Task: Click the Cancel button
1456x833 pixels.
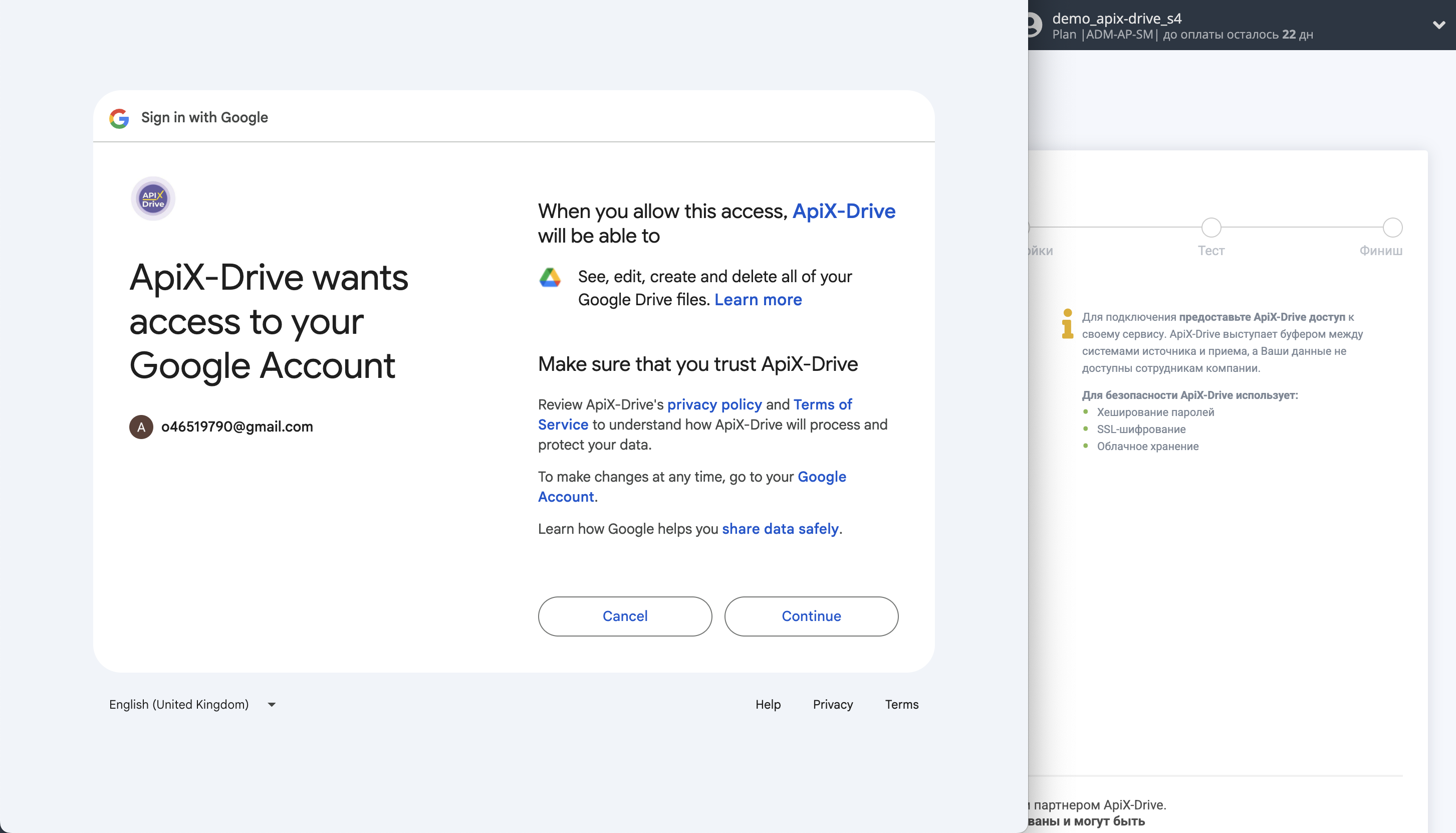Action: click(x=625, y=616)
